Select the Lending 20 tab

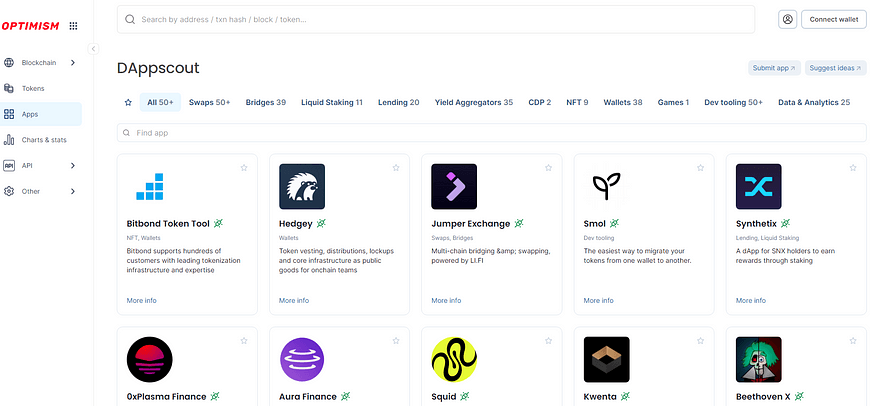coord(398,103)
